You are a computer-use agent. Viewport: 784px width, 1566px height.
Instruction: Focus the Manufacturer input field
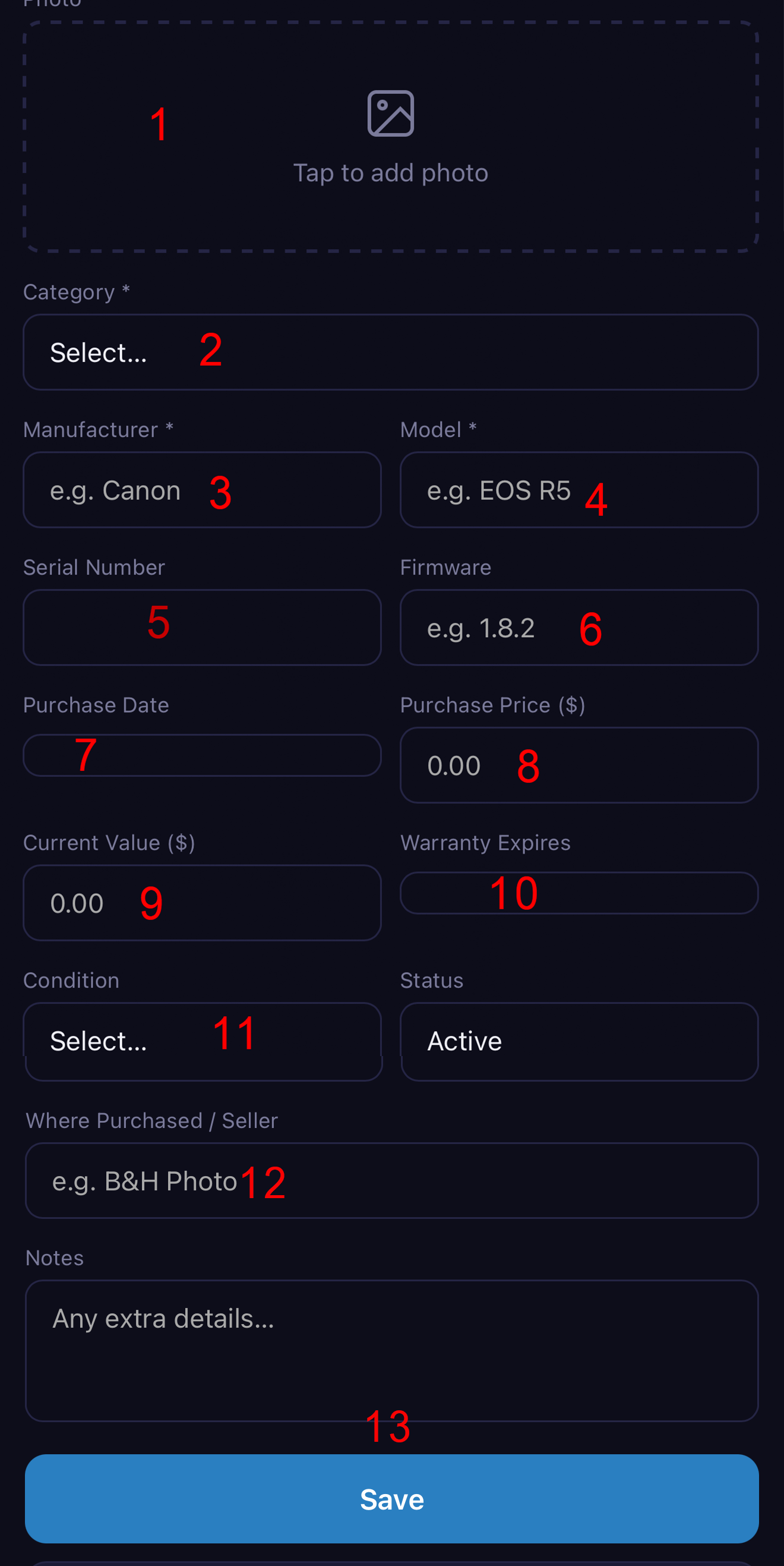(203, 490)
